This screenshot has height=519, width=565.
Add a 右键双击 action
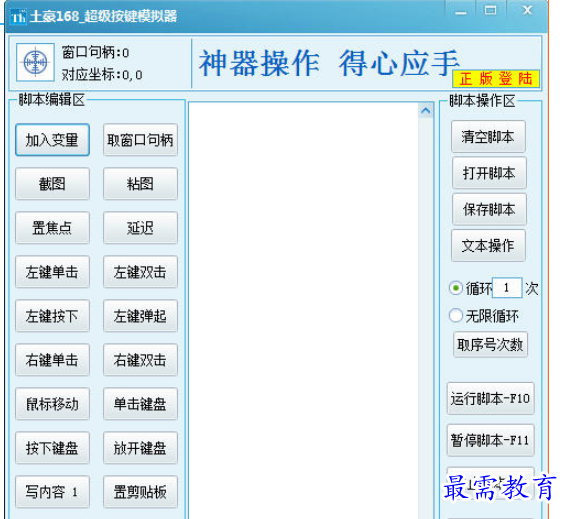(140, 360)
